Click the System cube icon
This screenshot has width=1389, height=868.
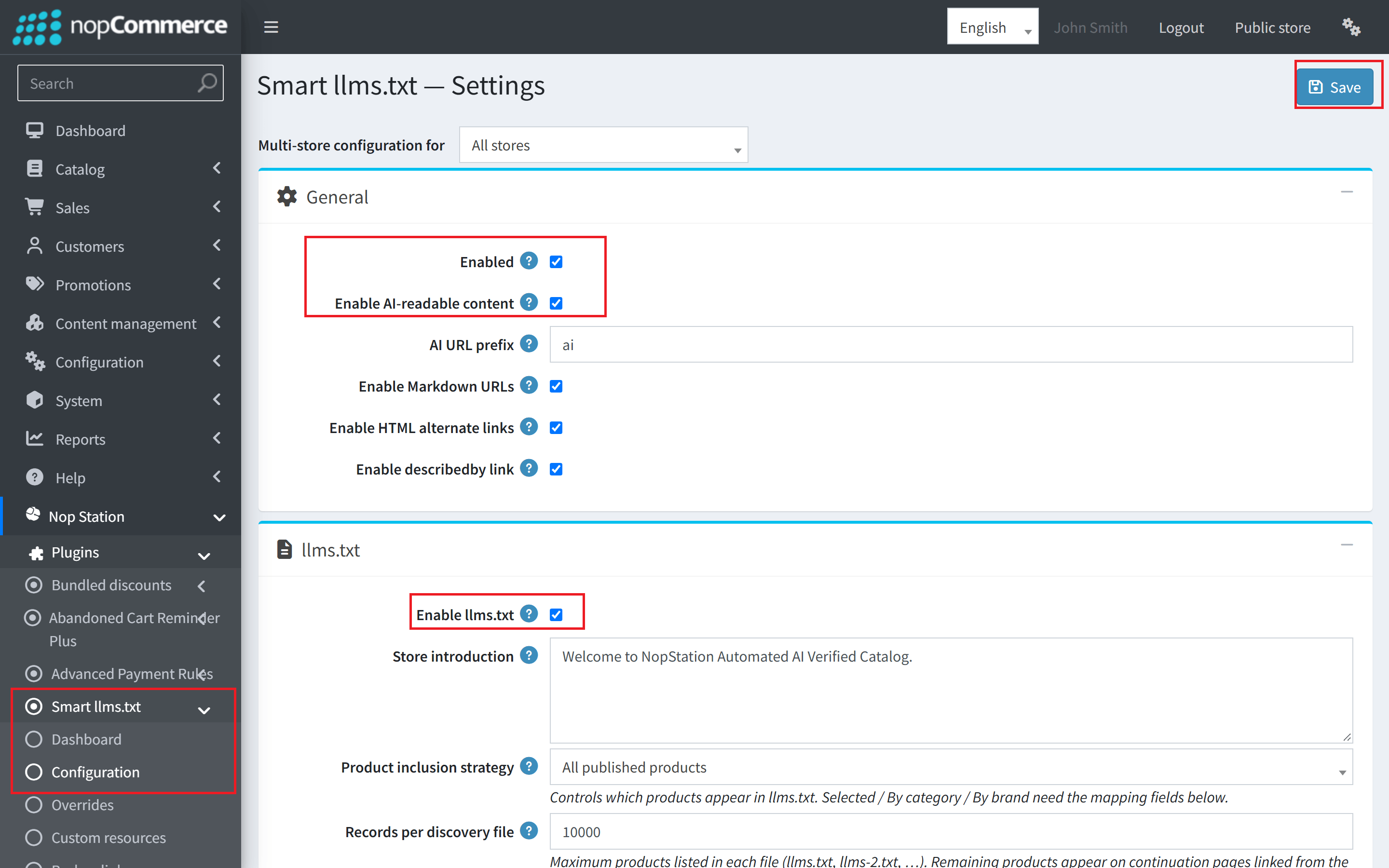pyautogui.click(x=34, y=400)
